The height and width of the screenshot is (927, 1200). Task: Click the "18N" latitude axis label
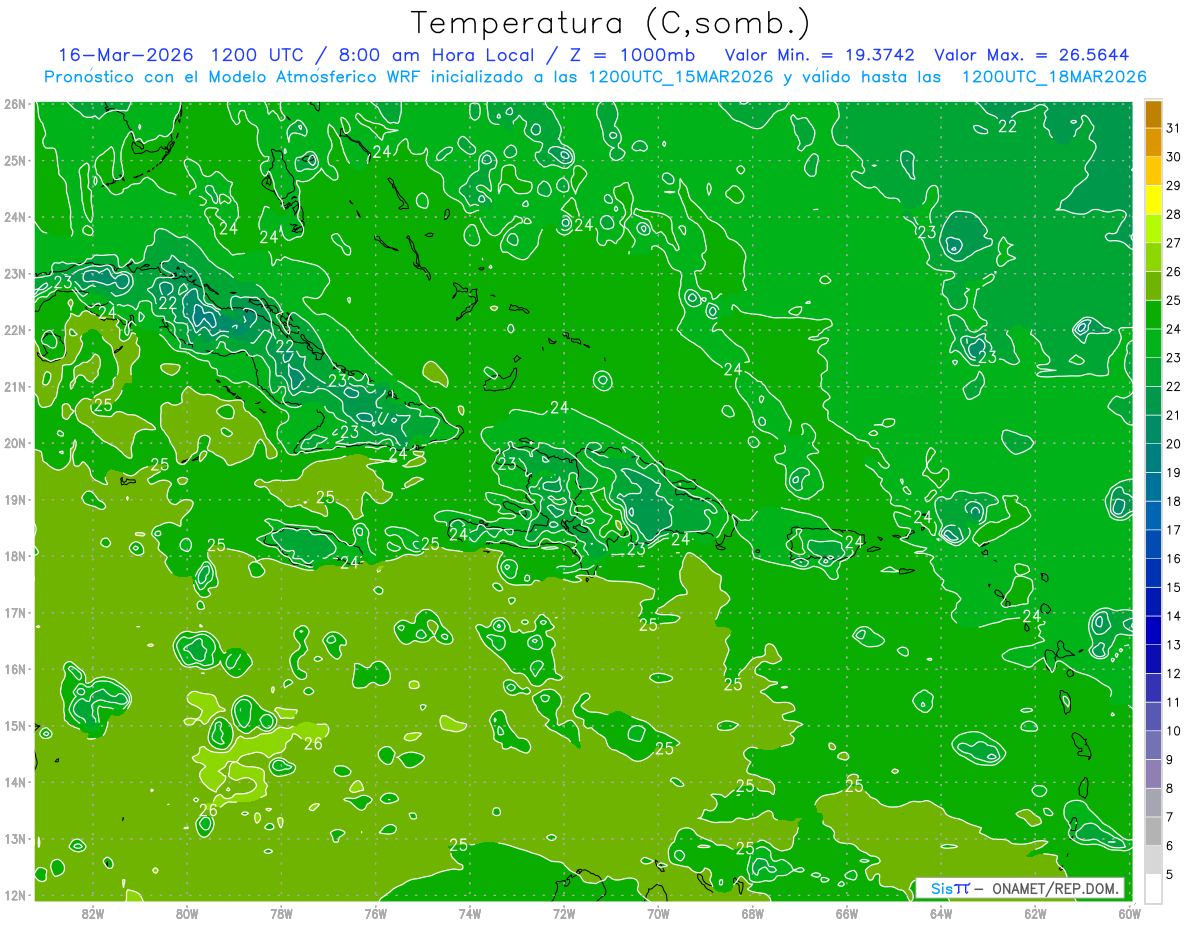14,556
